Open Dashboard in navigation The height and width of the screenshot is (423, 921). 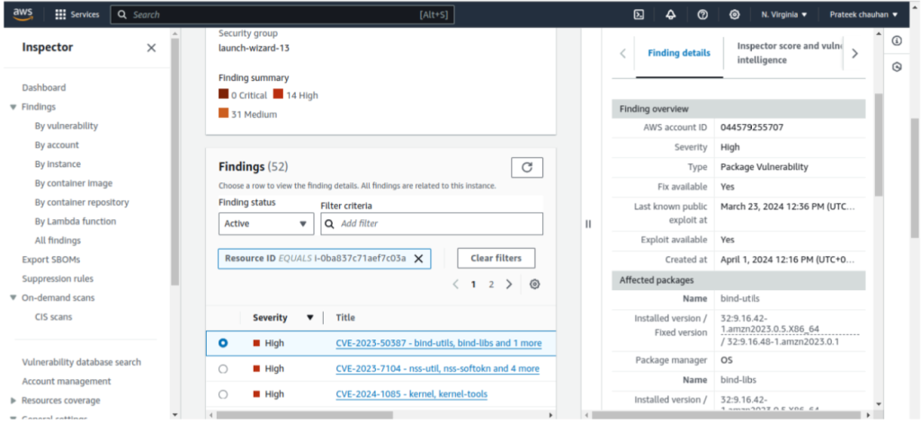44,88
